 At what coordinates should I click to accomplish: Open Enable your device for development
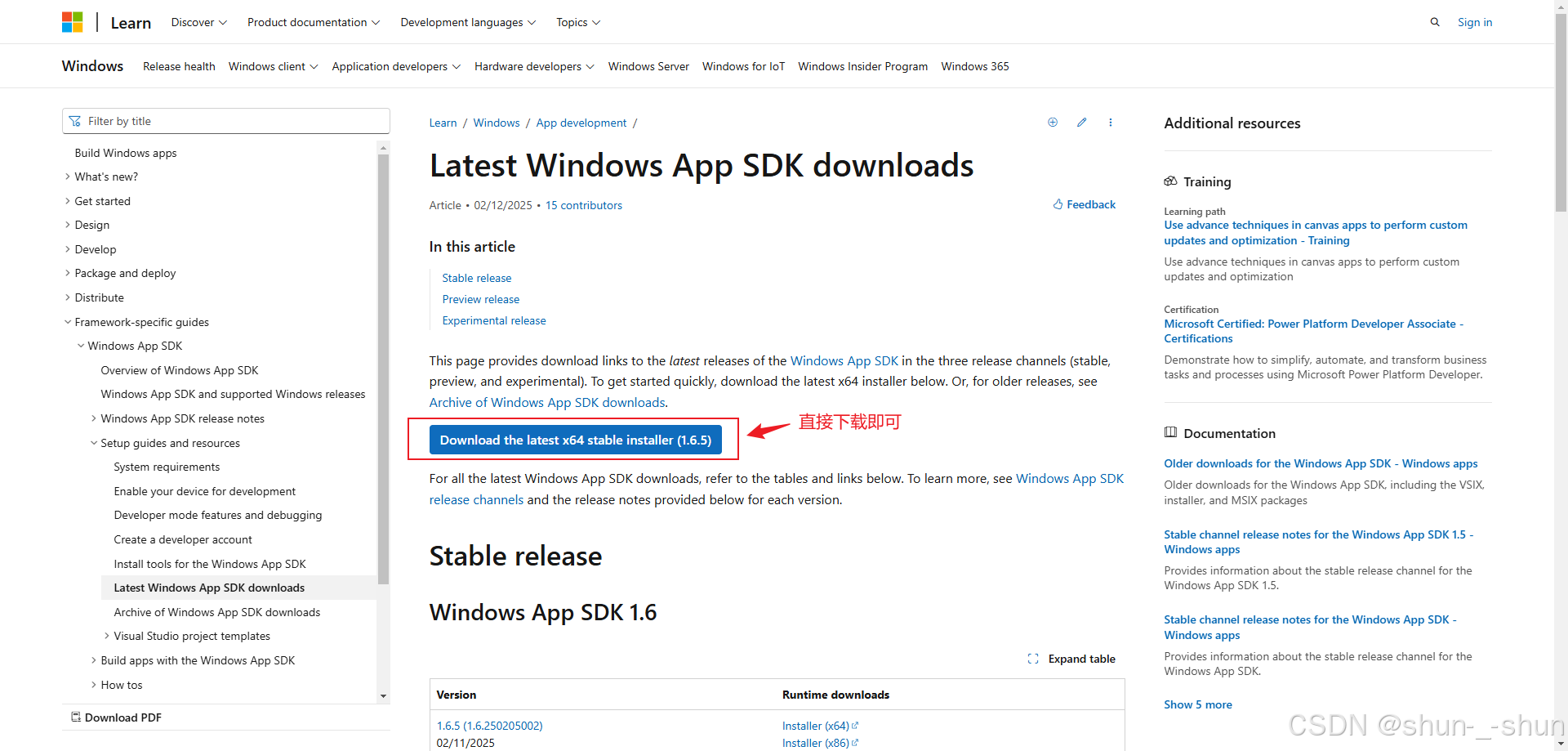coord(205,491)
